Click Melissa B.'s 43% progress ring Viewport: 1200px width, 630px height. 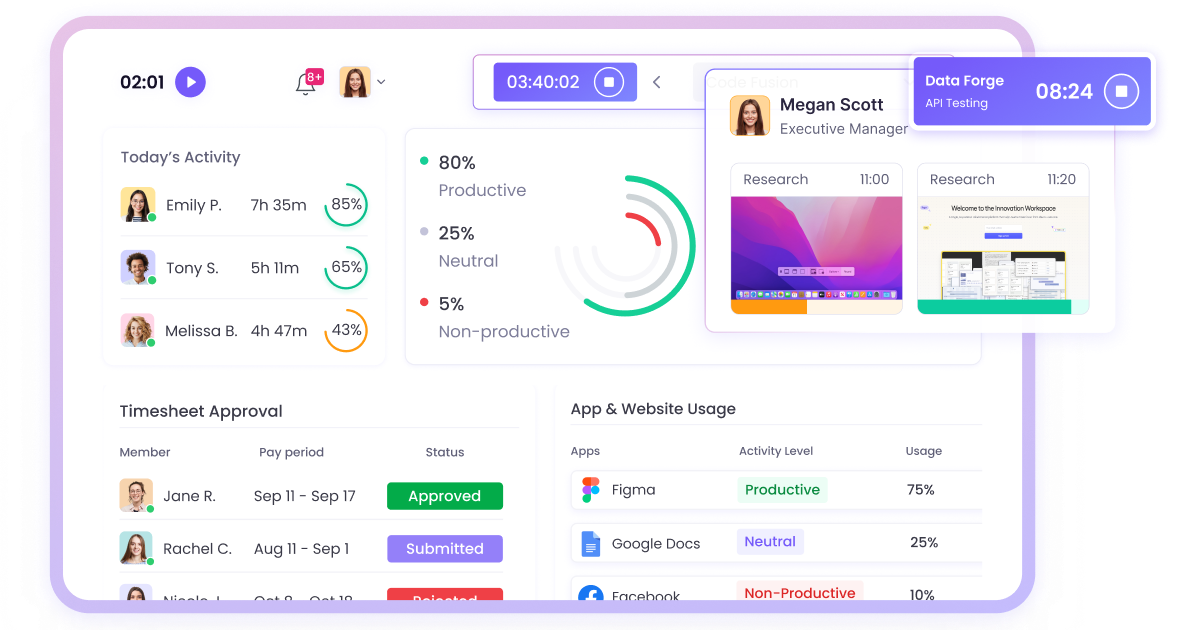click(346, 330)
